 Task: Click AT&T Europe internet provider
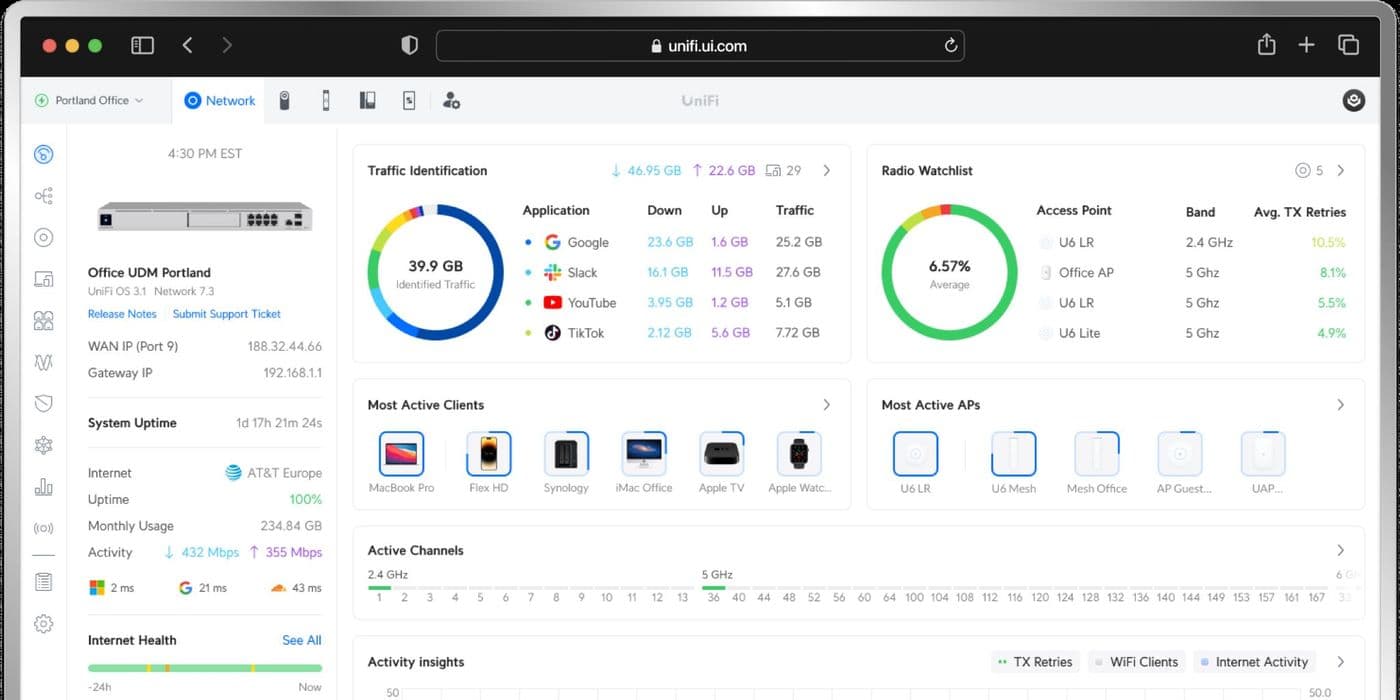click(x=273, y=473)
